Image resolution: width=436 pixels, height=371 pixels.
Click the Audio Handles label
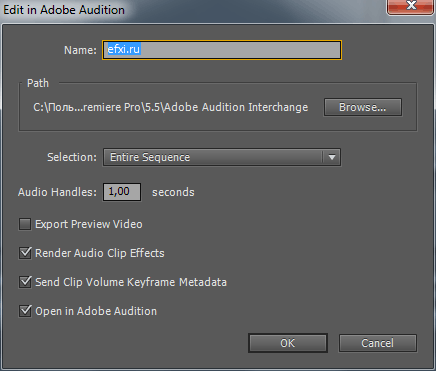click(x=57, y=192)
